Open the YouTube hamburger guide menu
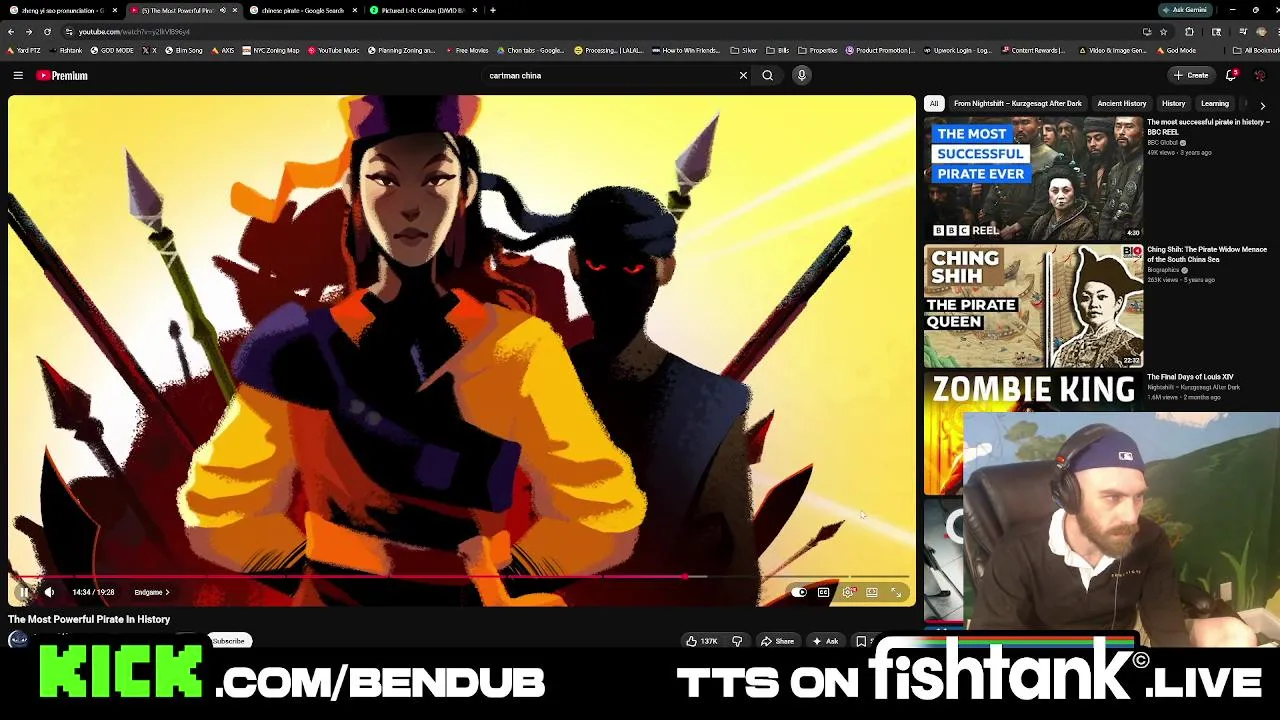 point(18,75)
